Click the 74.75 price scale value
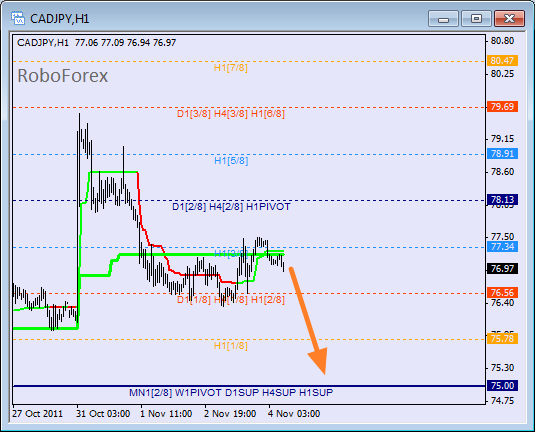535x432 pixels. [x=502, y=400]
